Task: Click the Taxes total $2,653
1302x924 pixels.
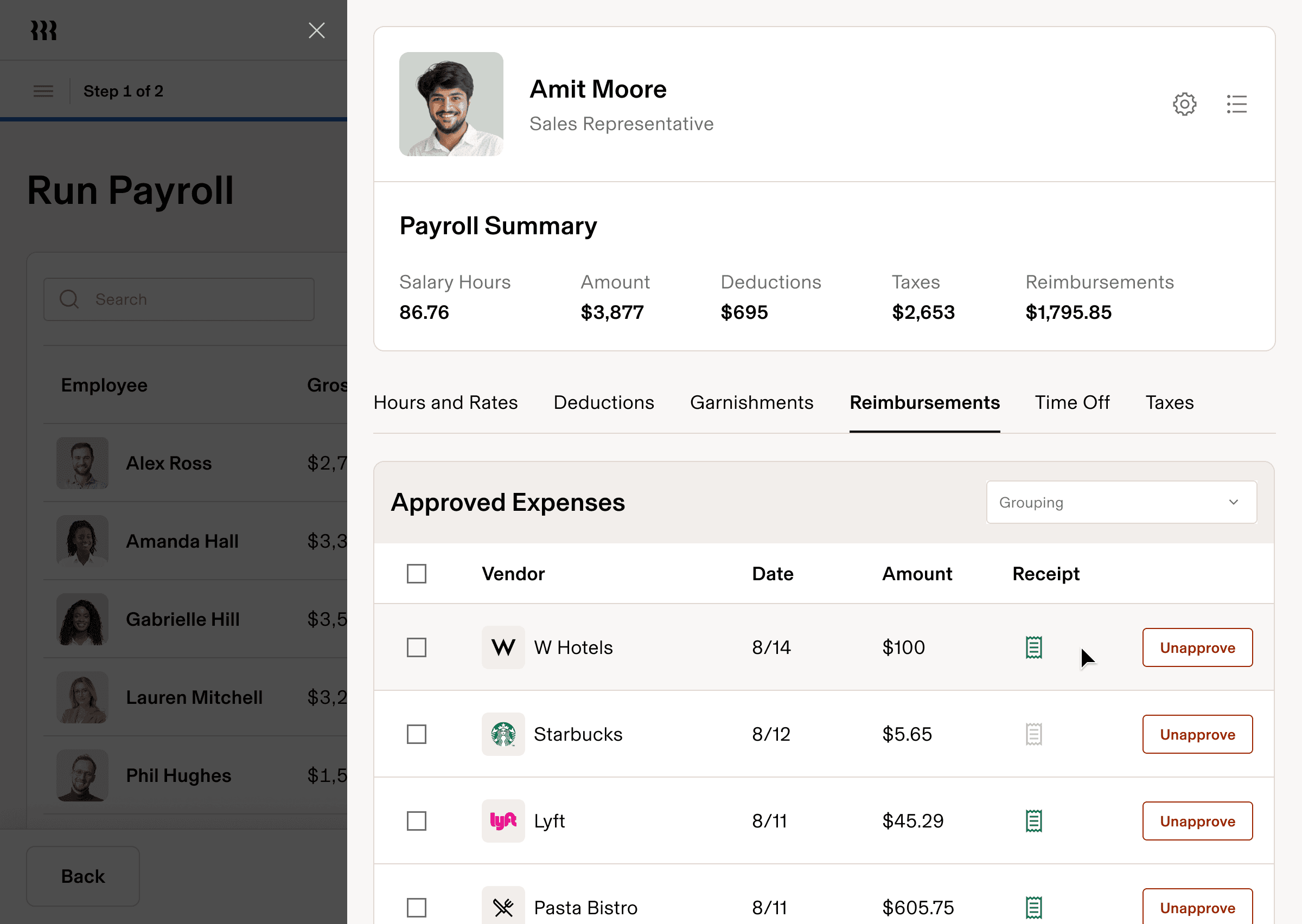Action: 923,312
